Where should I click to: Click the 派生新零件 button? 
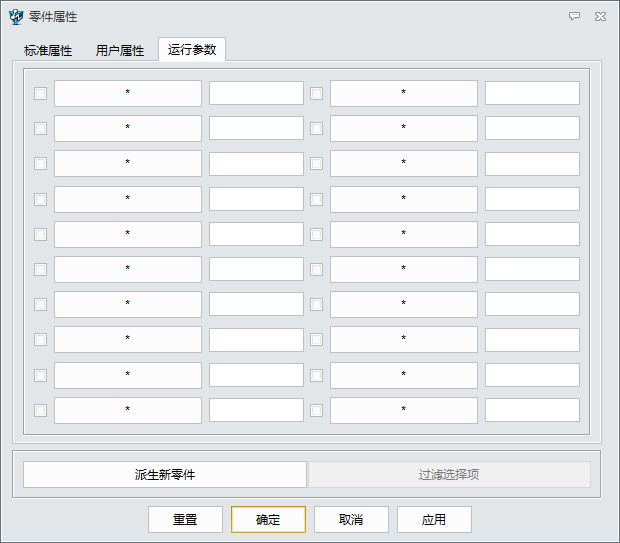point(165,474)
